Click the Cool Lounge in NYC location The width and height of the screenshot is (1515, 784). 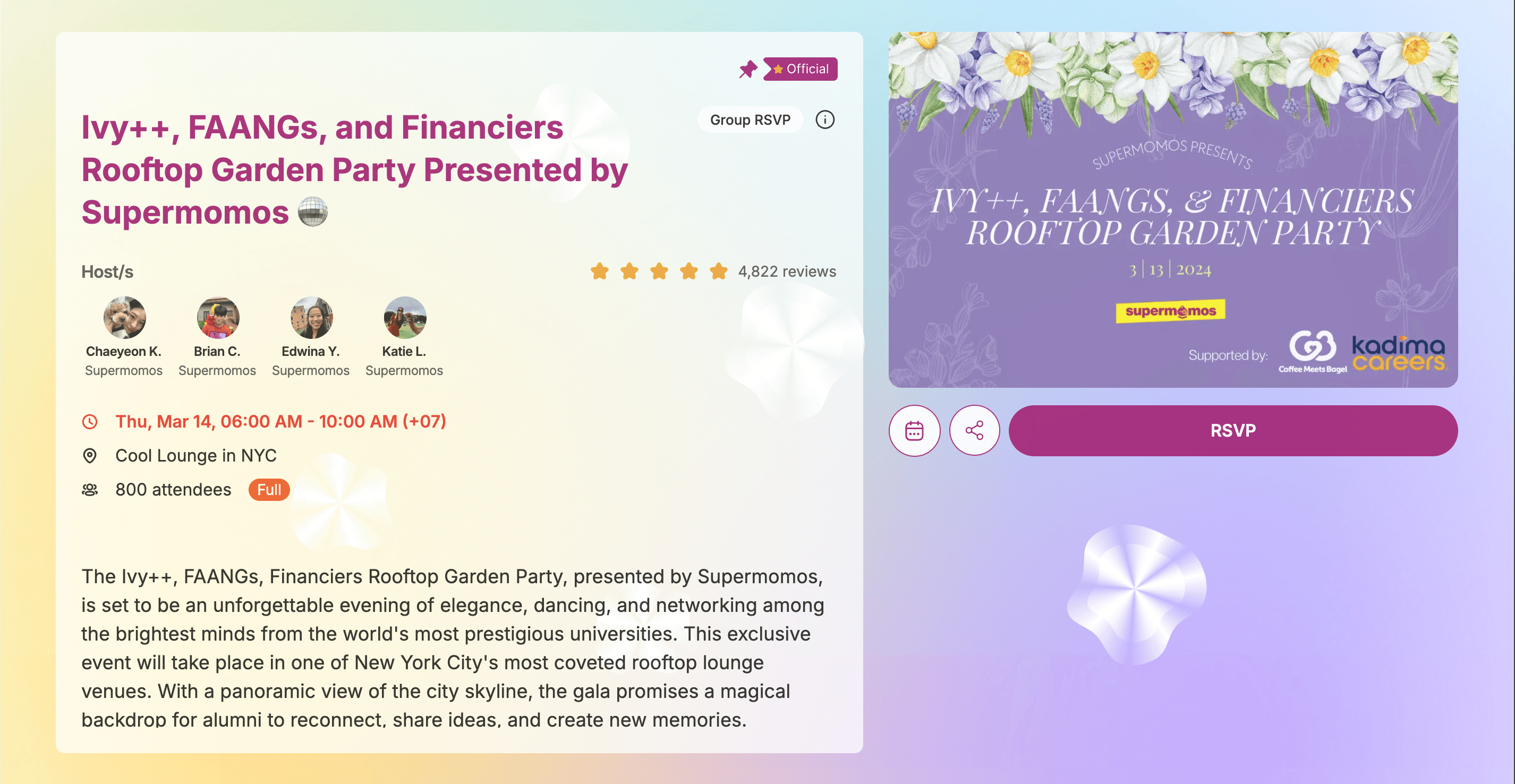coord(196,456)
